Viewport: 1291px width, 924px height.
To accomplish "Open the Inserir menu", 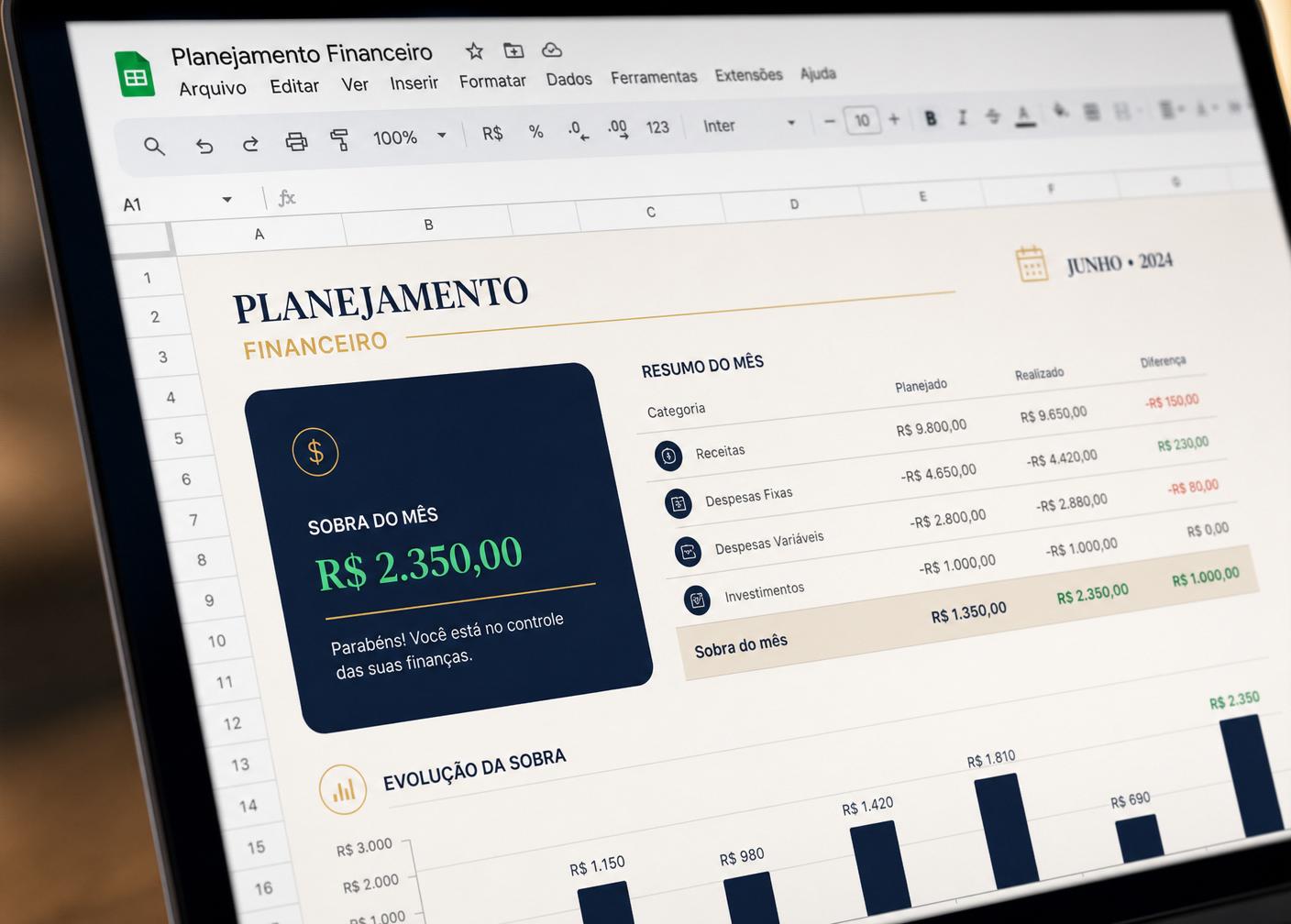I will pos(414,83).
